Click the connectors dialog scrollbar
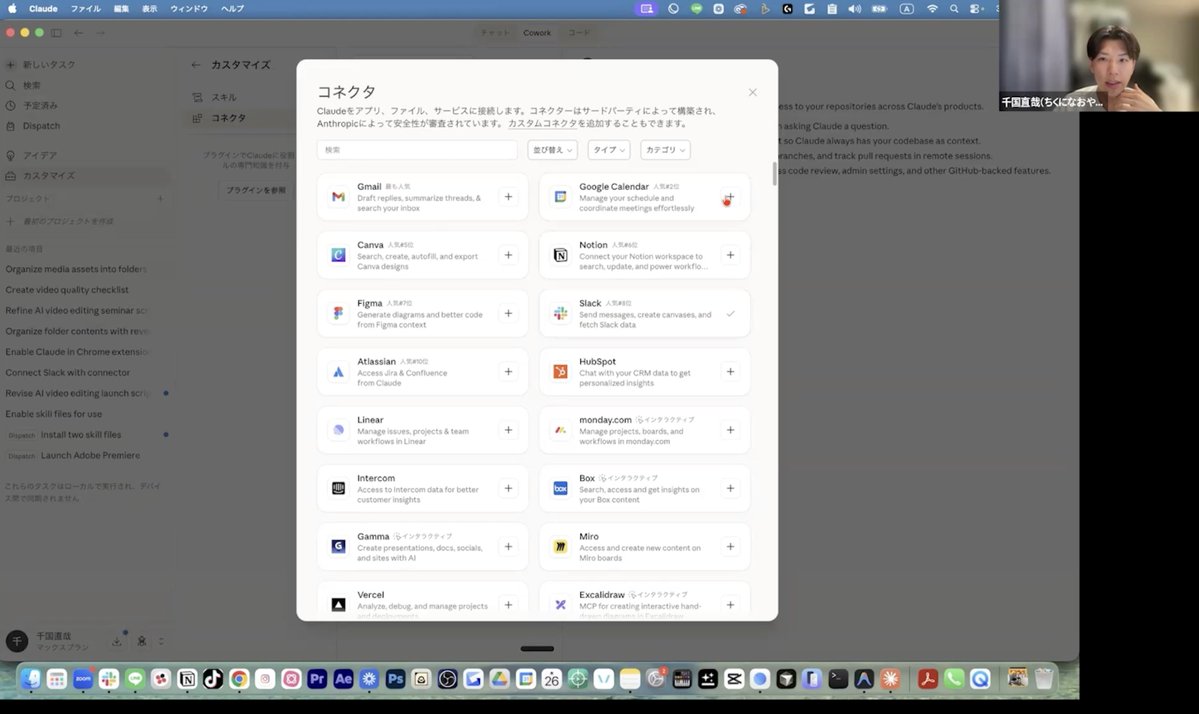 pyautogui.click(x=774, y=174)
